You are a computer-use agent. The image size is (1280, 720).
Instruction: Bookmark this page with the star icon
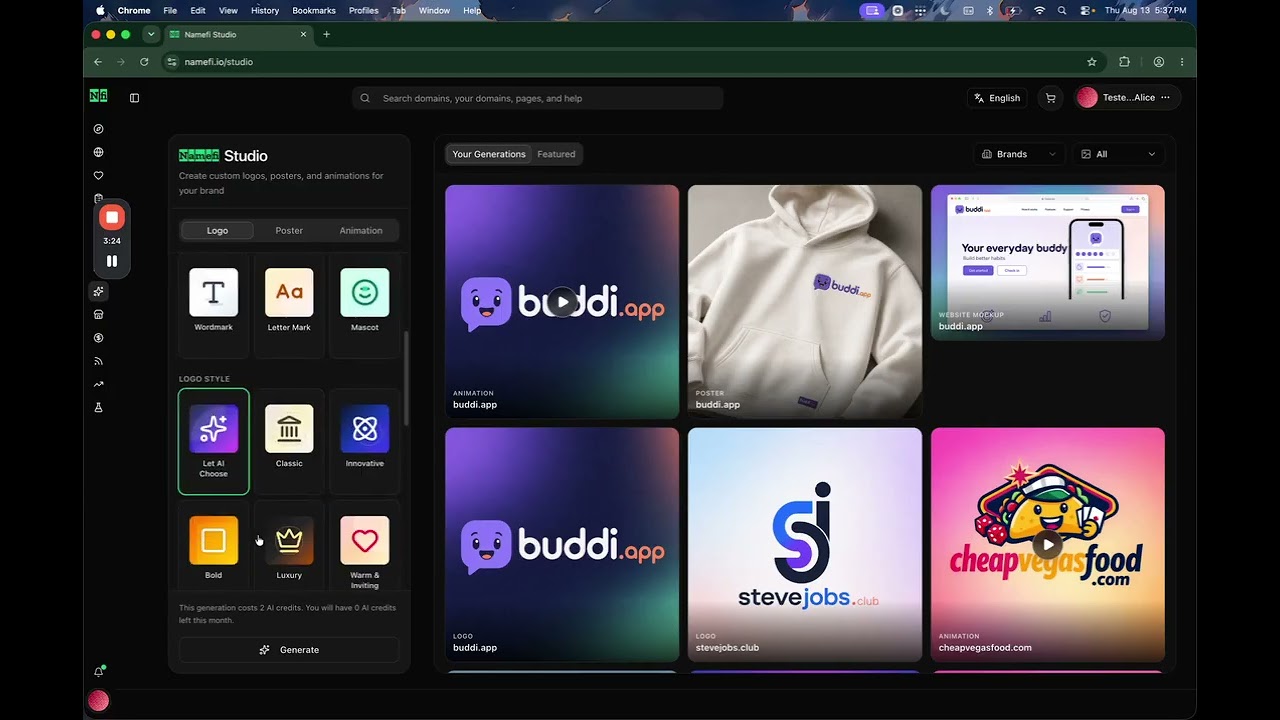click(1092, 62)
